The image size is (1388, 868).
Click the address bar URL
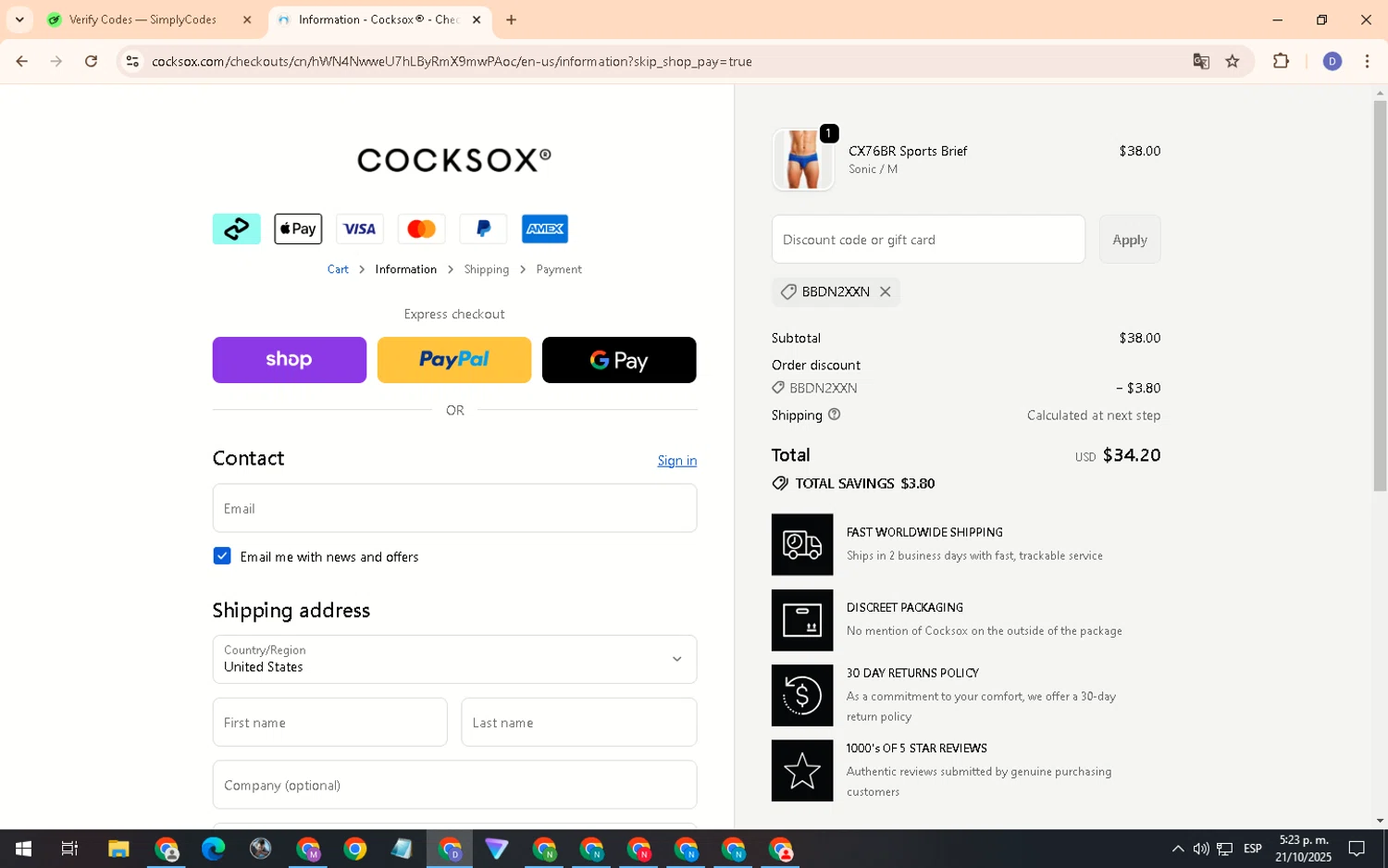pos(452,61)
